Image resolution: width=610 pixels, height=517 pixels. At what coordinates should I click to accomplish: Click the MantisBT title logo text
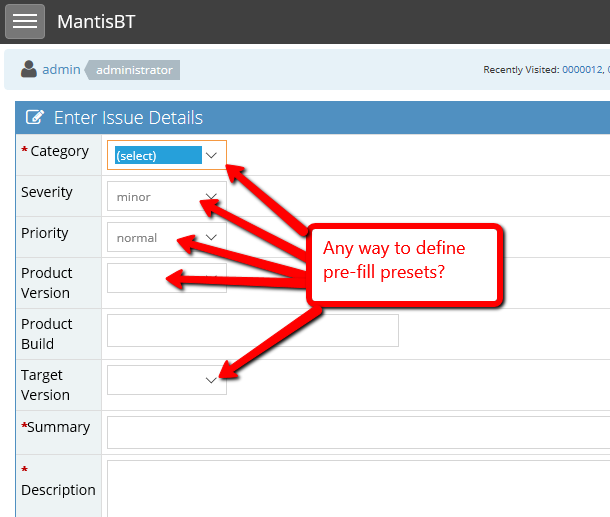(96, 22)
